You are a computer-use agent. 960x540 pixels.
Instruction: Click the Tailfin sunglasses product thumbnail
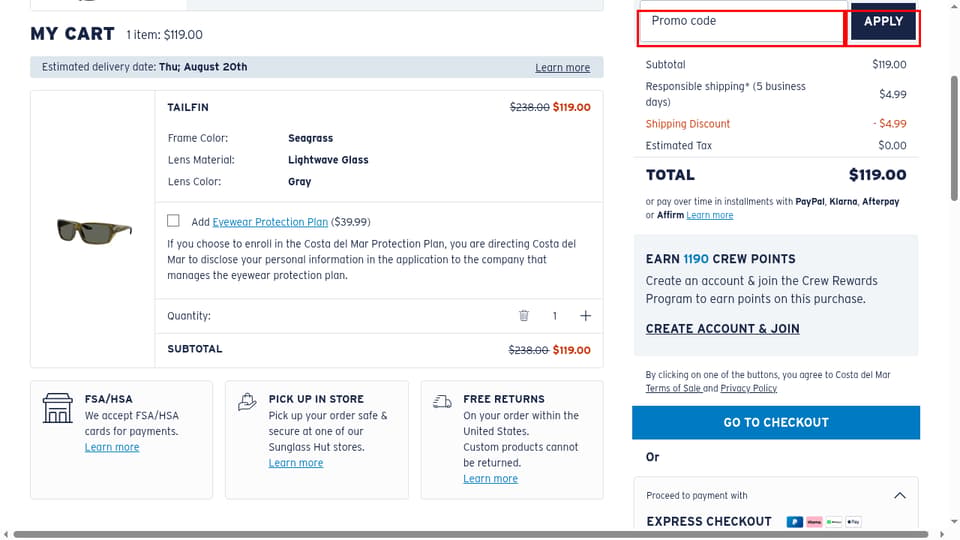tap(94, 231)
